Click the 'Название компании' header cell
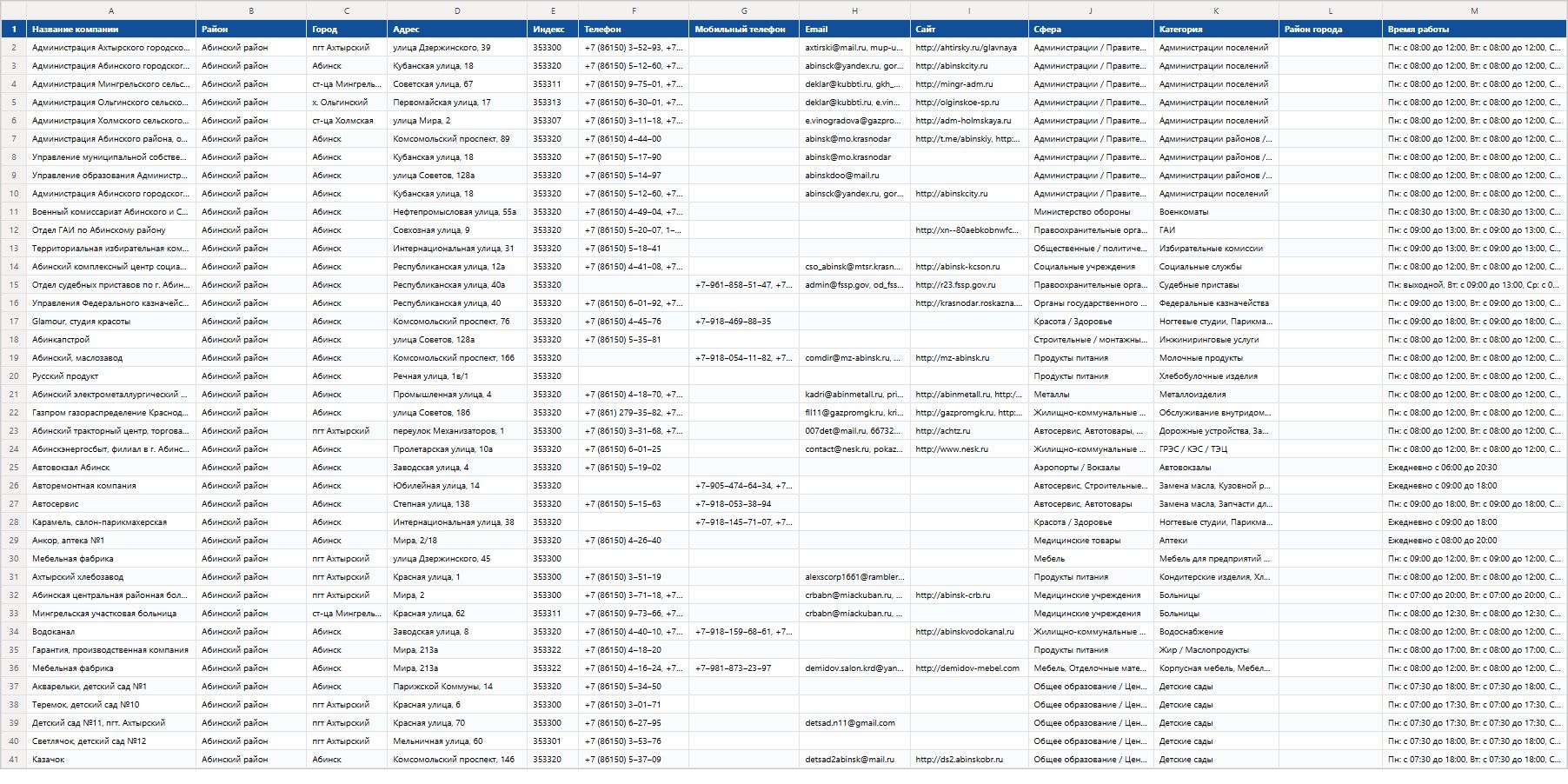The height and width of the screenshot is (784, 1568). click(x=111, y=30)
